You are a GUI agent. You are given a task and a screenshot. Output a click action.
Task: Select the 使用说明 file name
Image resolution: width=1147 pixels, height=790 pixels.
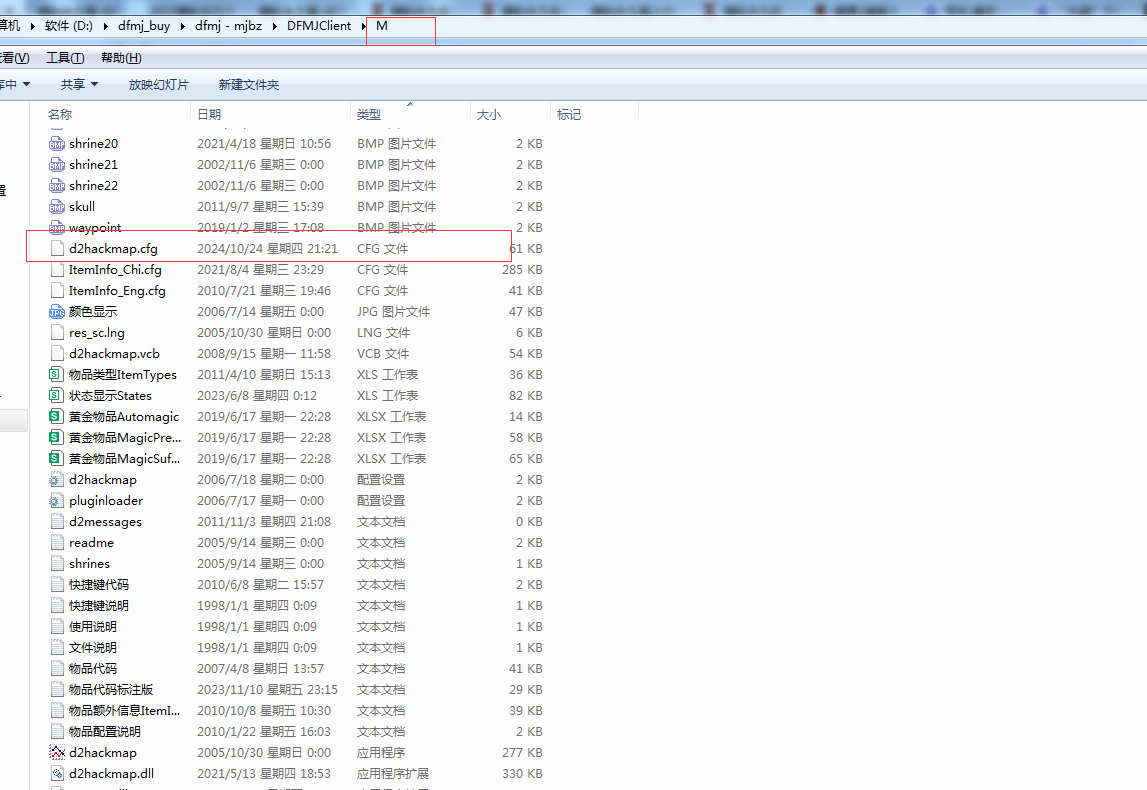click(93, 627)
